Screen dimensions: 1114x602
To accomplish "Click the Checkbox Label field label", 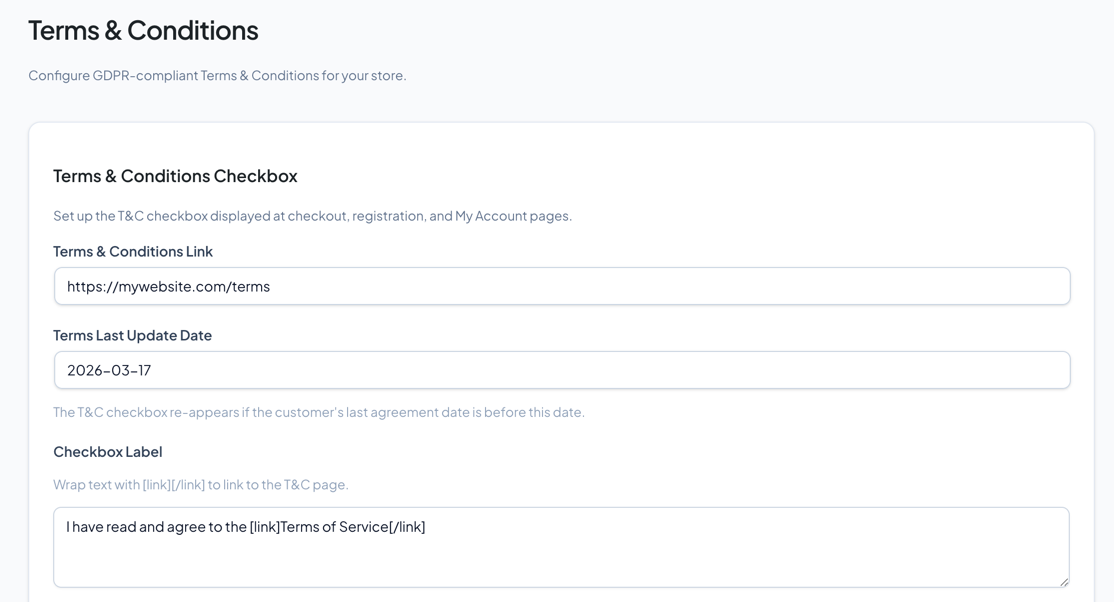I will pyautogui.click(x=107, y=451).
